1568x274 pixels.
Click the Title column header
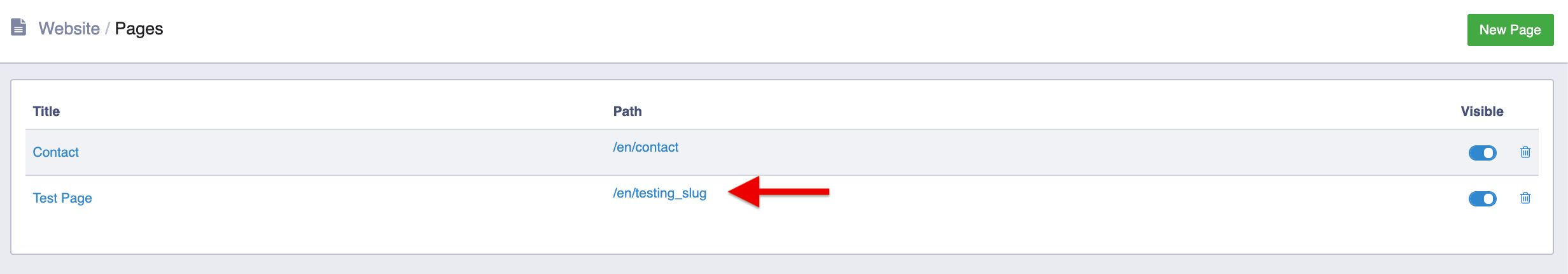46,112
